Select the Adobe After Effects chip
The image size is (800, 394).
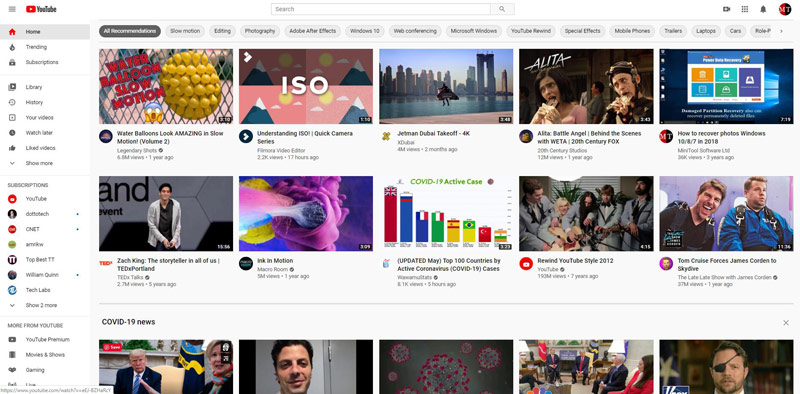(313, 31)
